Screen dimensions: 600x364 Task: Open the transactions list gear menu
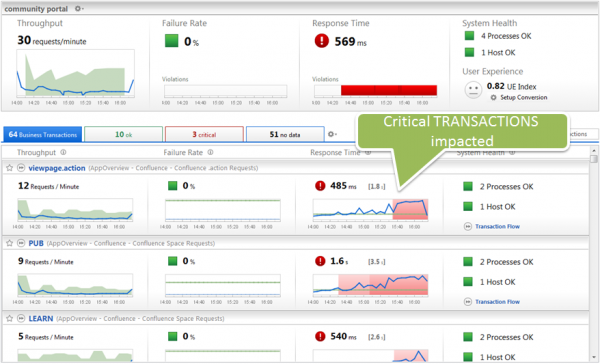(x=332, y=134)
